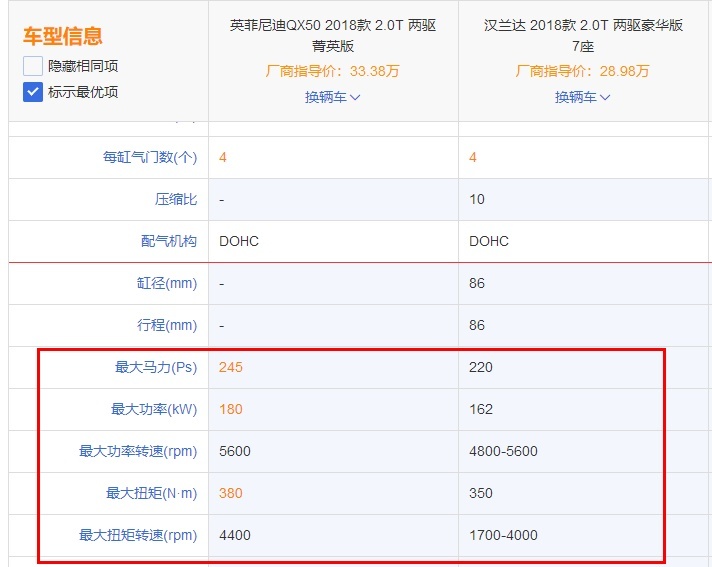The height and width of the screenshot is (567, 712).
Task: Click DOHC value in 汉兰达 column
Action: point(489,241)
